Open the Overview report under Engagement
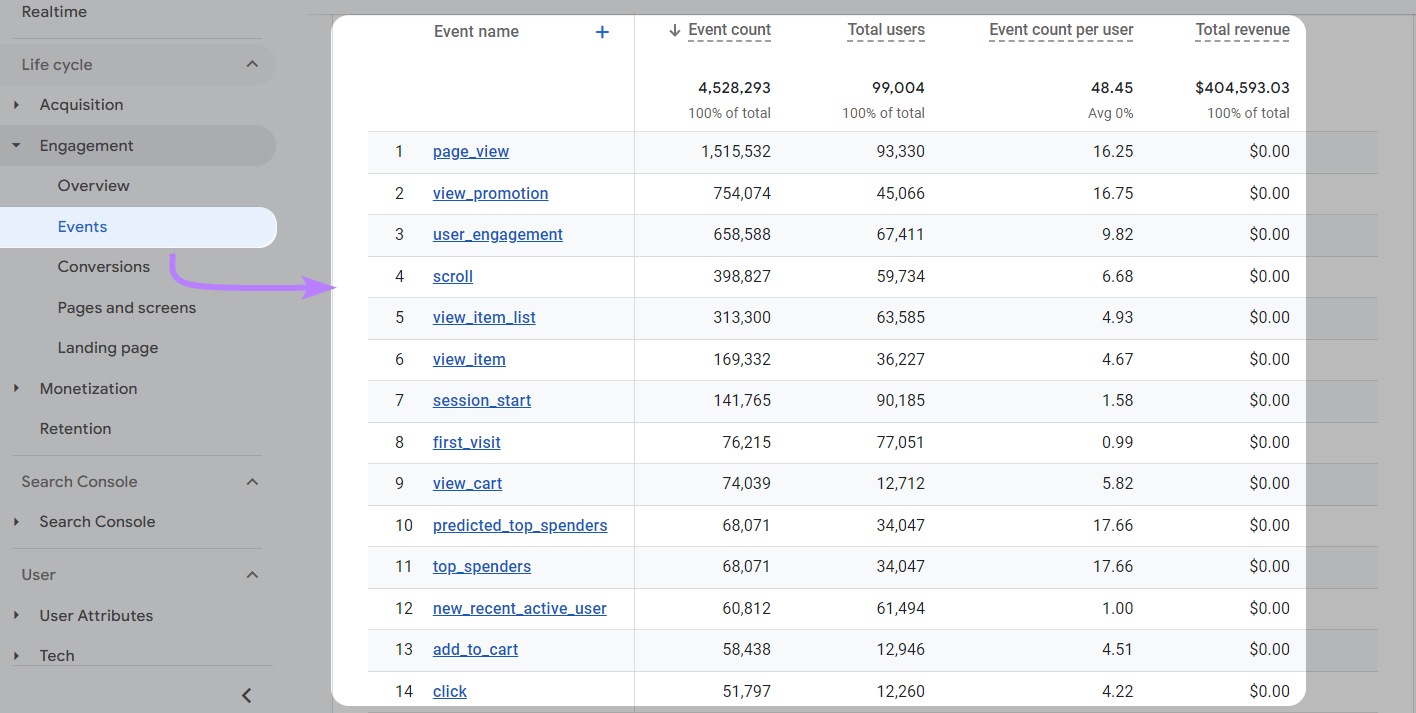The width and height of the screenshot is (1416, 713). pyautogui.click(x=93, y=185)
